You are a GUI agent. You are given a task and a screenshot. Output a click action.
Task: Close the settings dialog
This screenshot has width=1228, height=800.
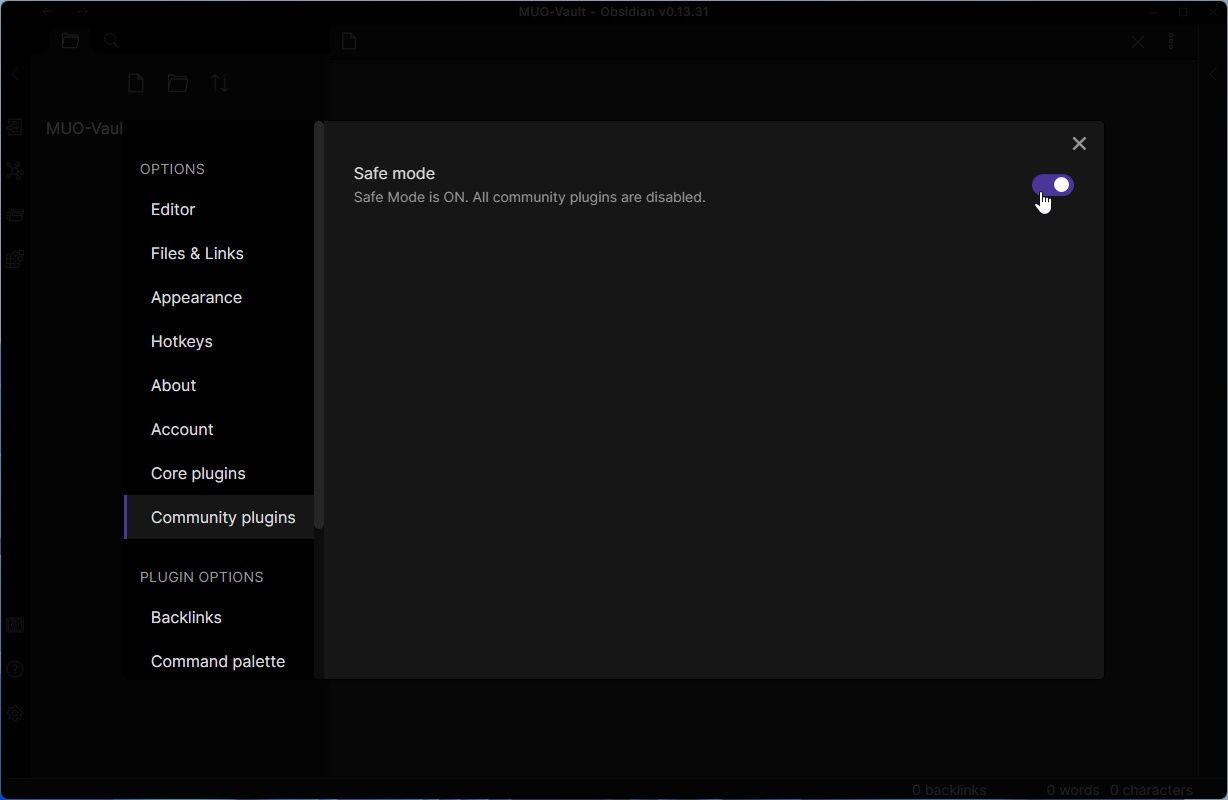(1079, 143)
